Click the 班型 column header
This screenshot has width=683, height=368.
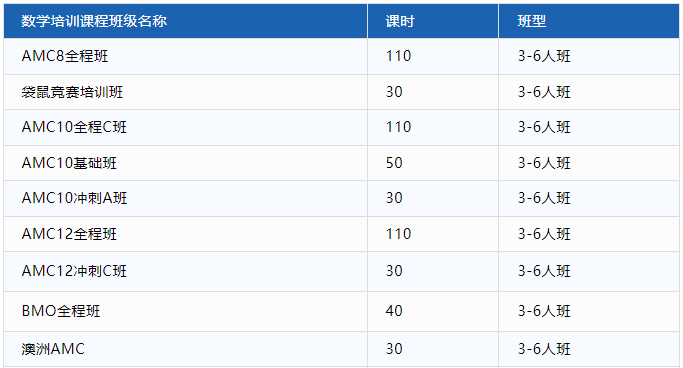531,21
